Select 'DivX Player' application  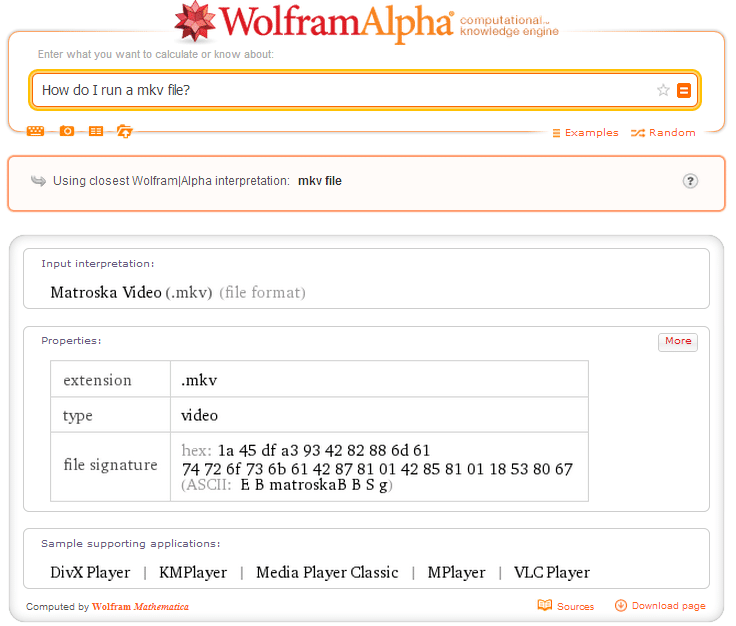[x=90, y=572]
